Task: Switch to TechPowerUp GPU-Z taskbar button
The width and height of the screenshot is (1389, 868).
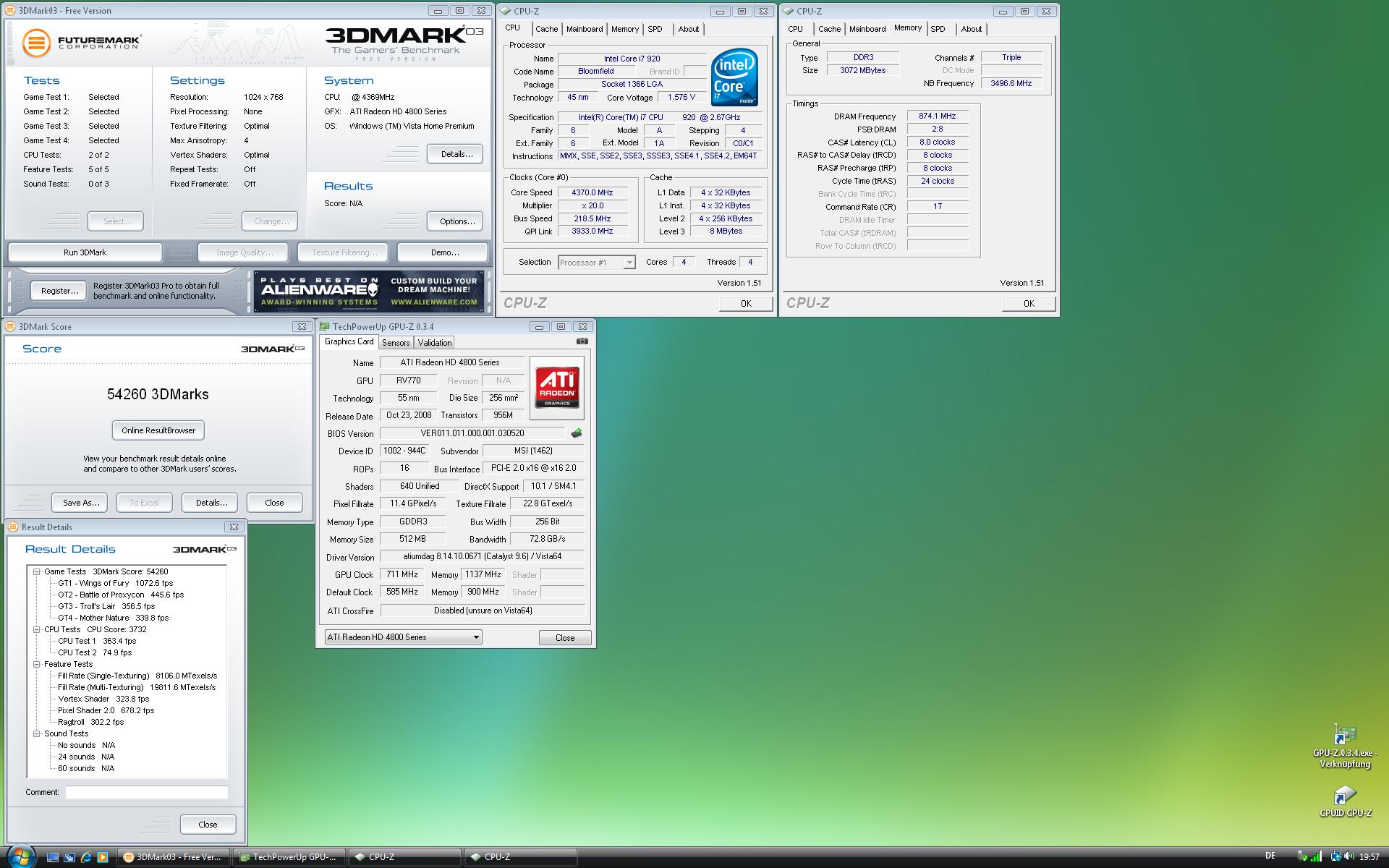Action: tap(289, 857)
